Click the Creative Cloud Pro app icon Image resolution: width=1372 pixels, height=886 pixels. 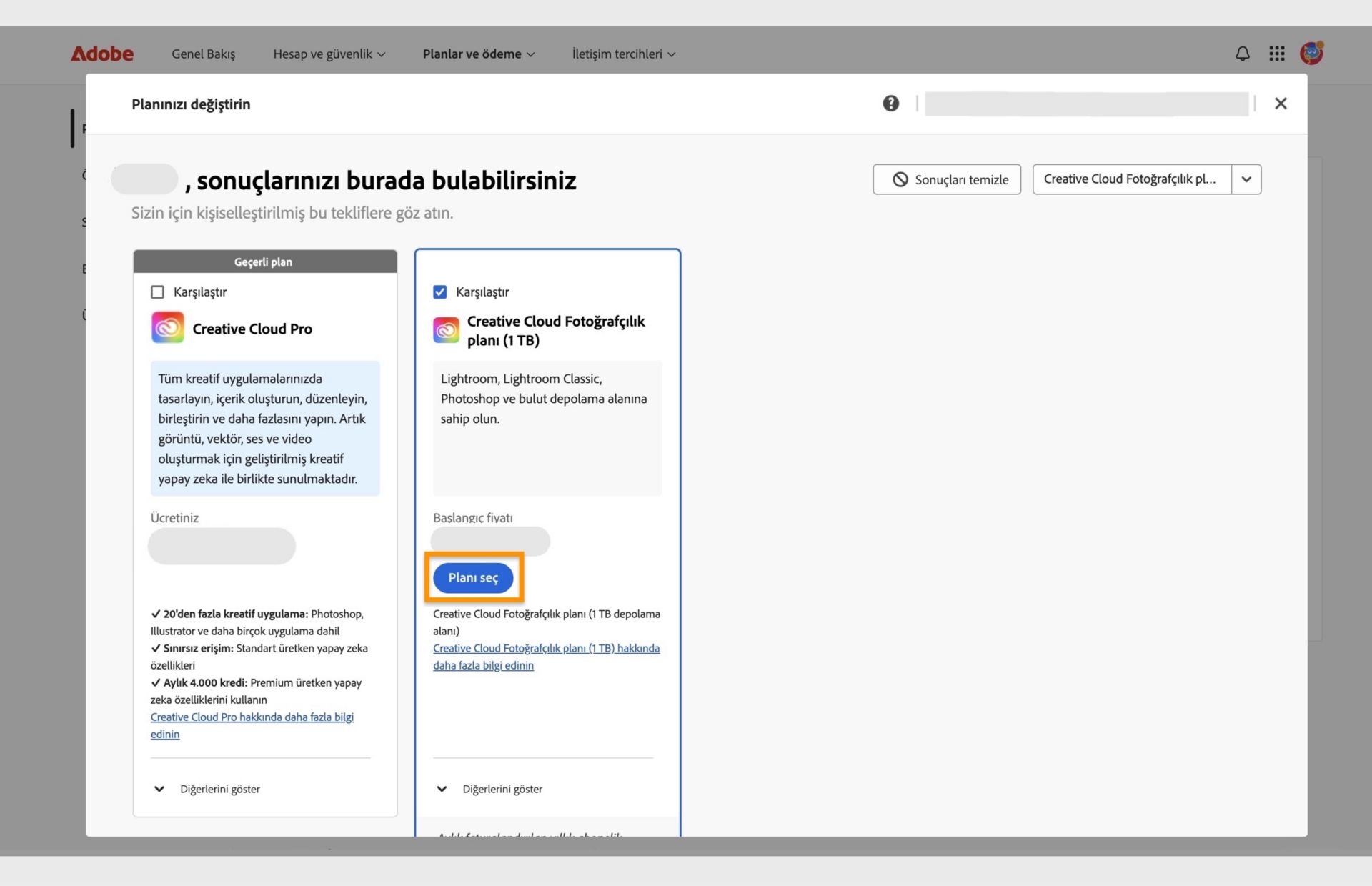pyautogui.click(x=167, y=327)
